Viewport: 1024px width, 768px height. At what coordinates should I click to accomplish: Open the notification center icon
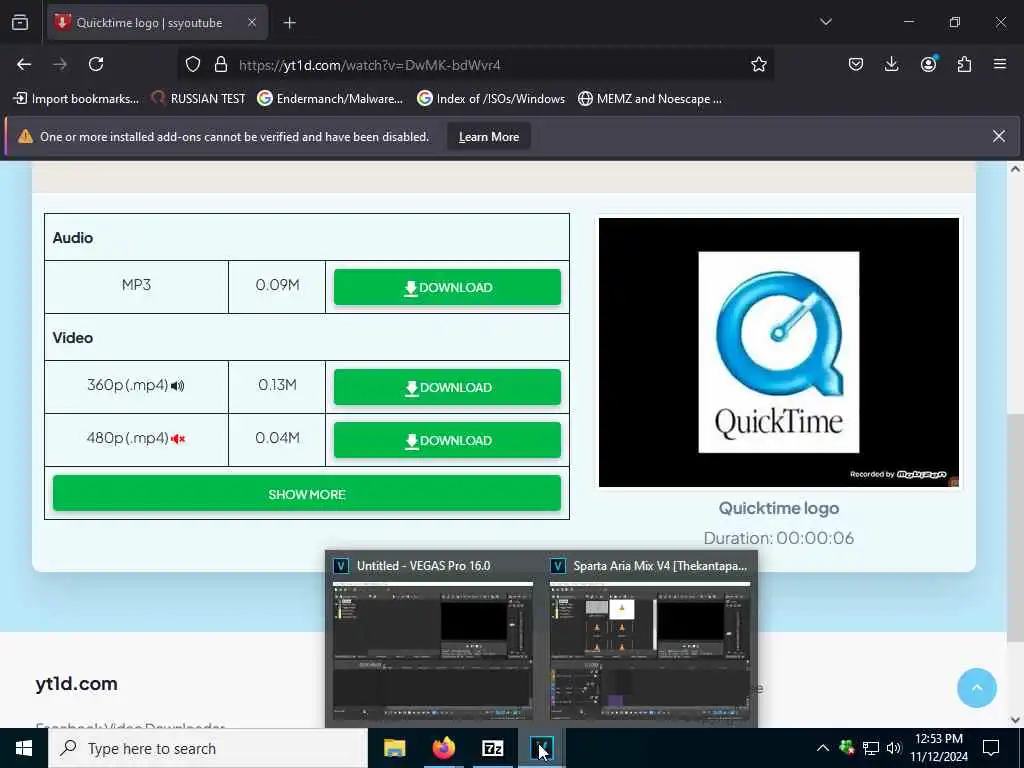991,748
